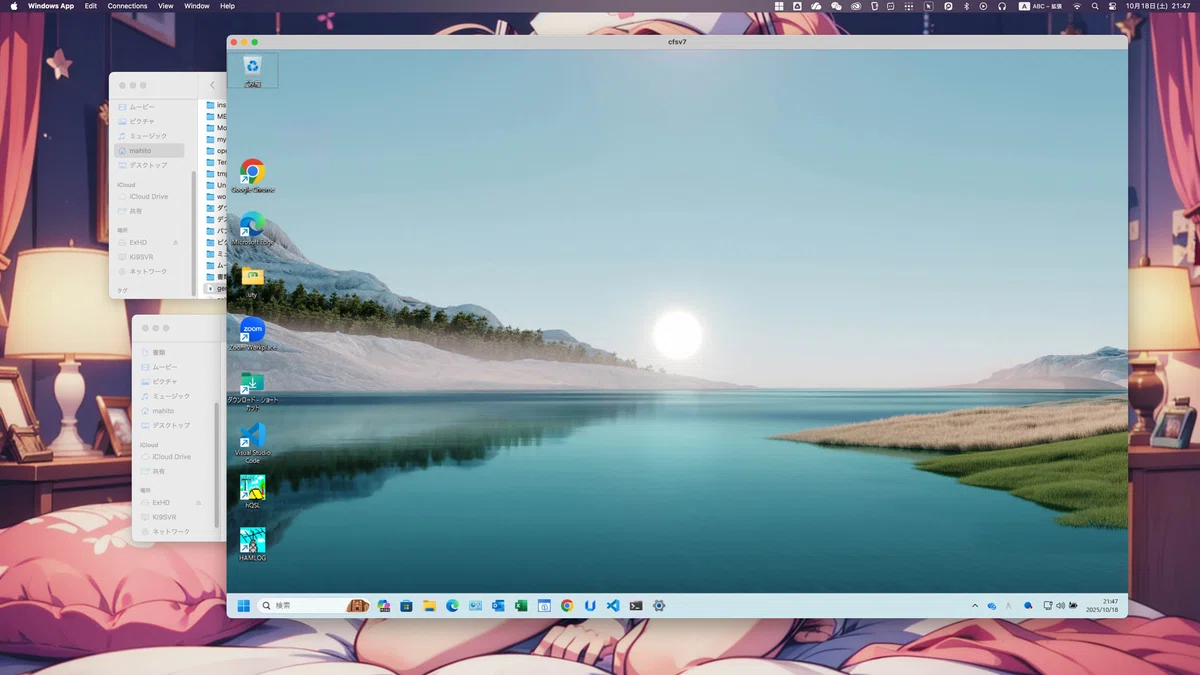The image size is (1200, 675).
Task: Open the Copilot icon beside the search box
Action: pos(383,606)
